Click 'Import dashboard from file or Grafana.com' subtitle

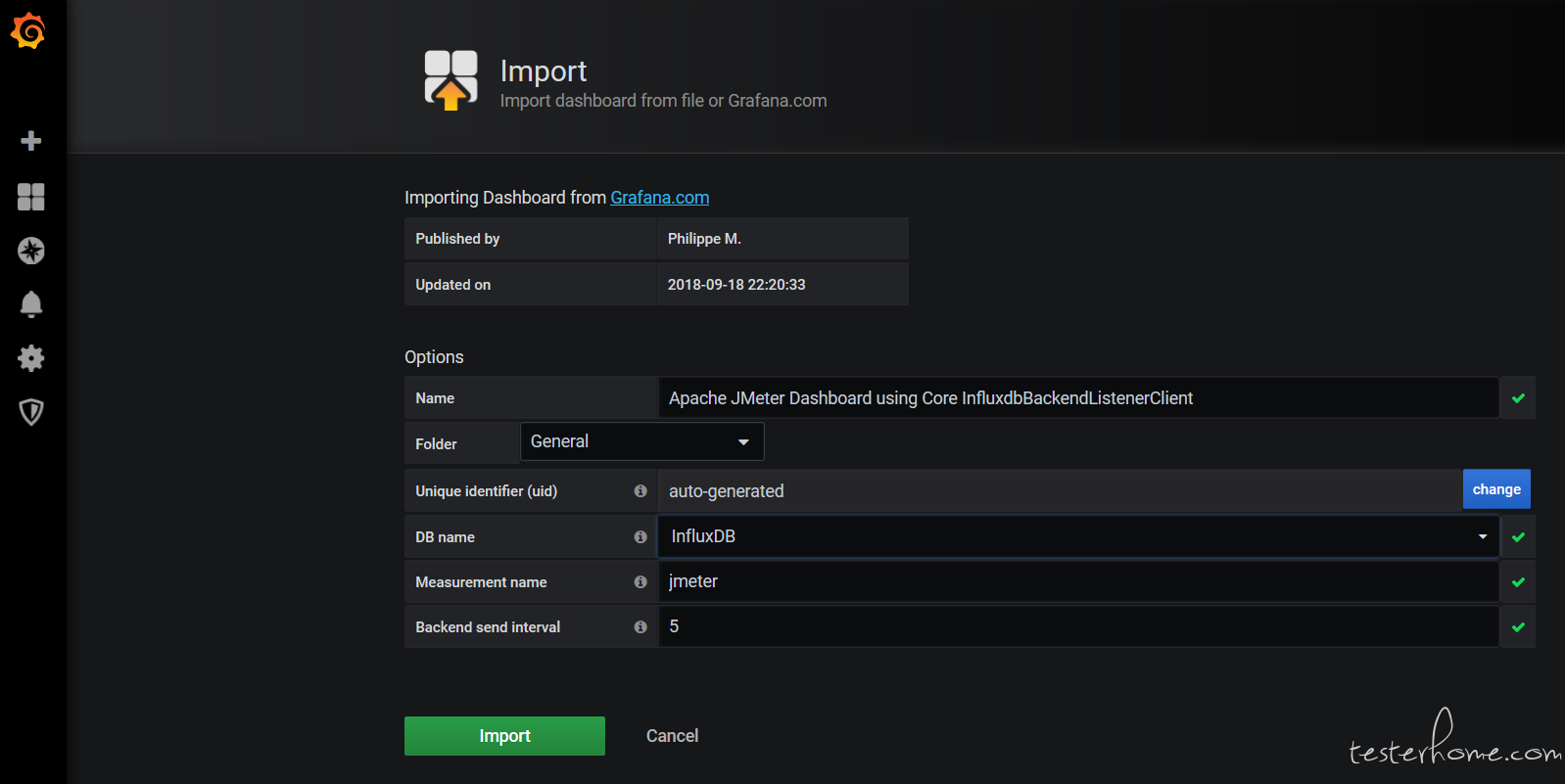664,101
